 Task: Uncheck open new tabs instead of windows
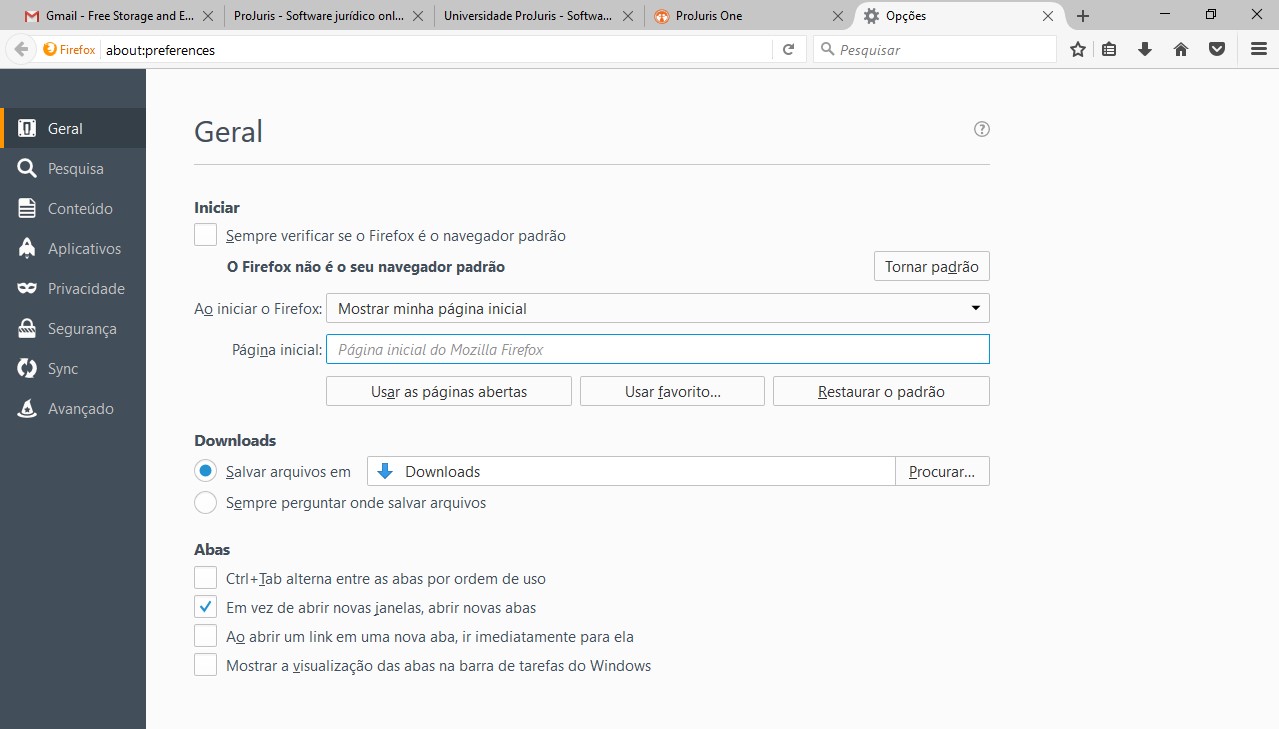206,607
